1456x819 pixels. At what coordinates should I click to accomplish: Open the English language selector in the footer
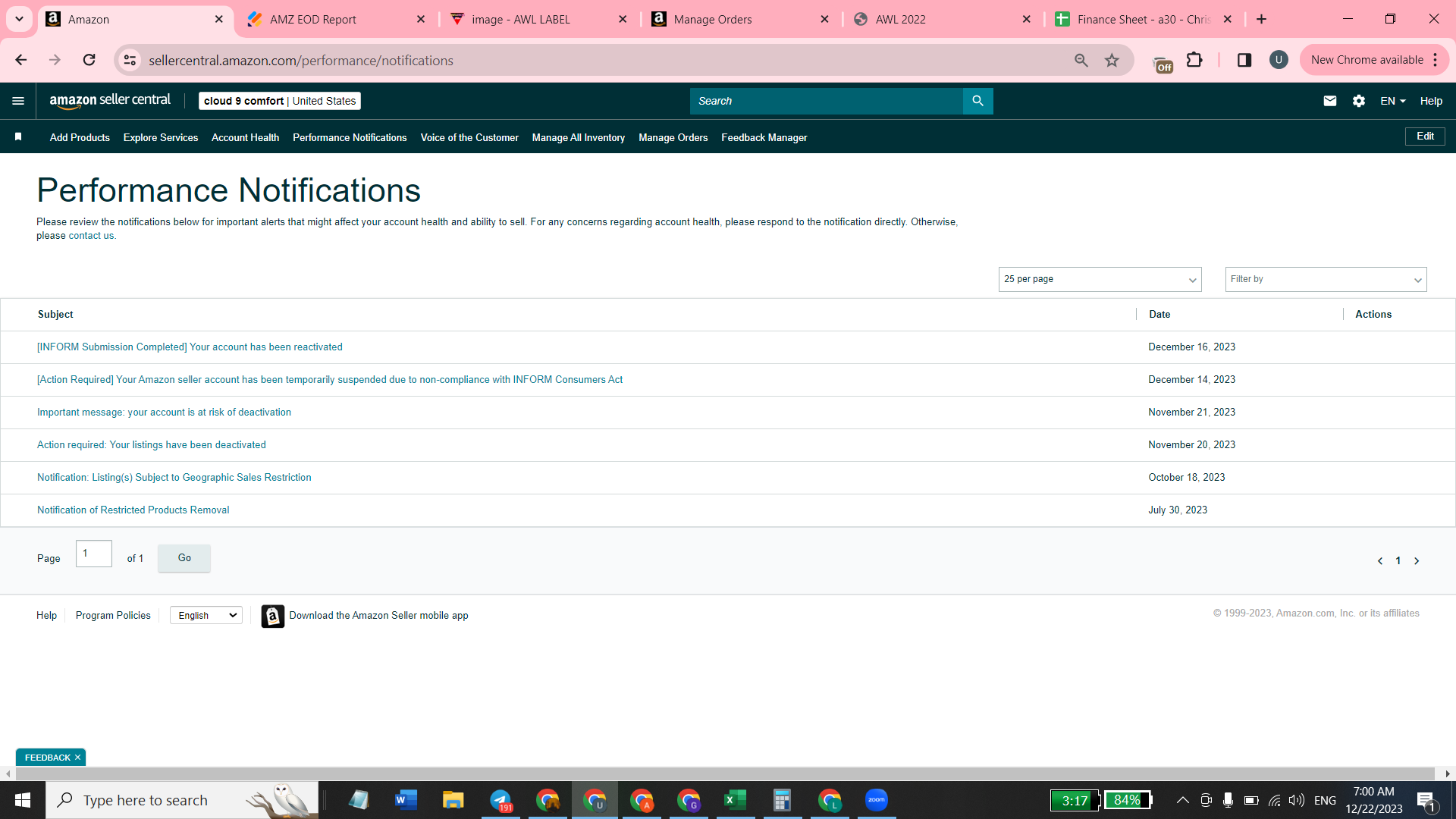(x=206, y=616)
